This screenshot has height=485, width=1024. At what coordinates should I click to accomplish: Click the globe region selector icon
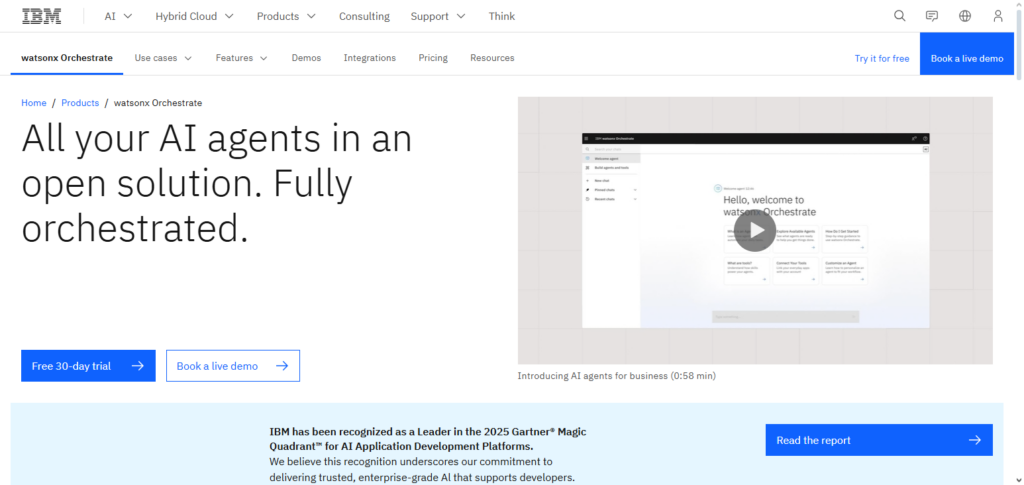965,16
